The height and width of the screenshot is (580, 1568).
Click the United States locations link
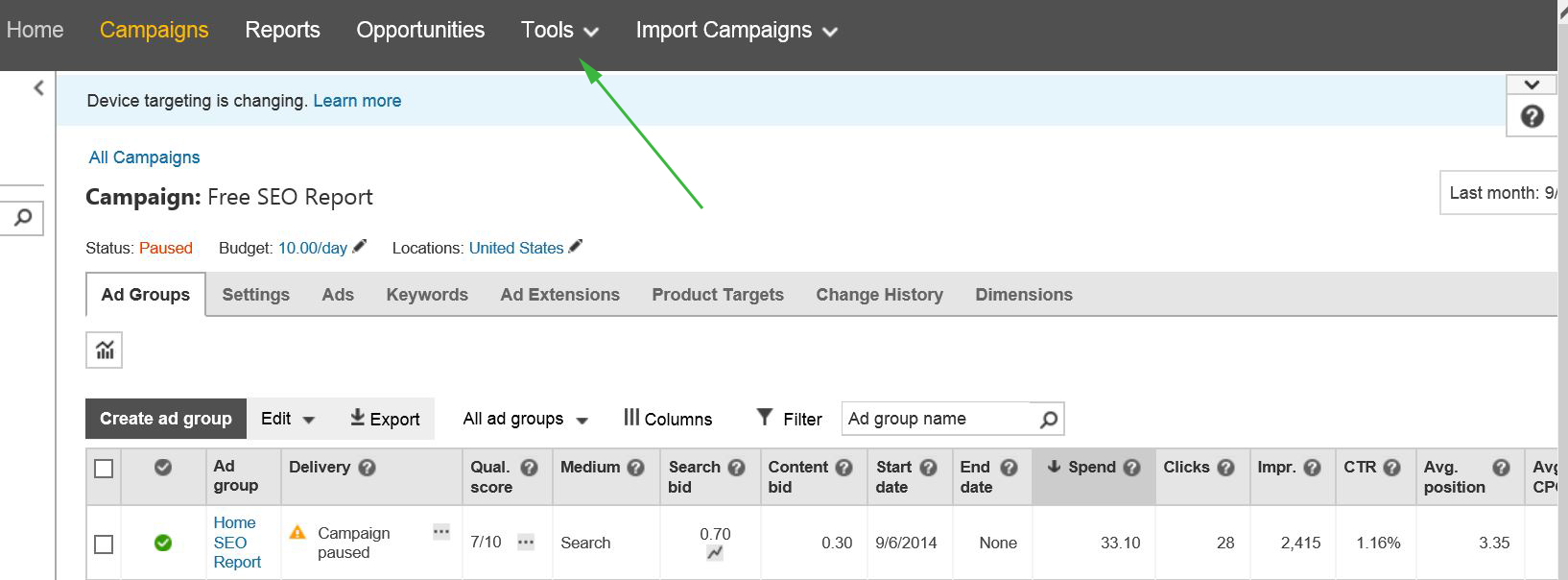(516, 248)
